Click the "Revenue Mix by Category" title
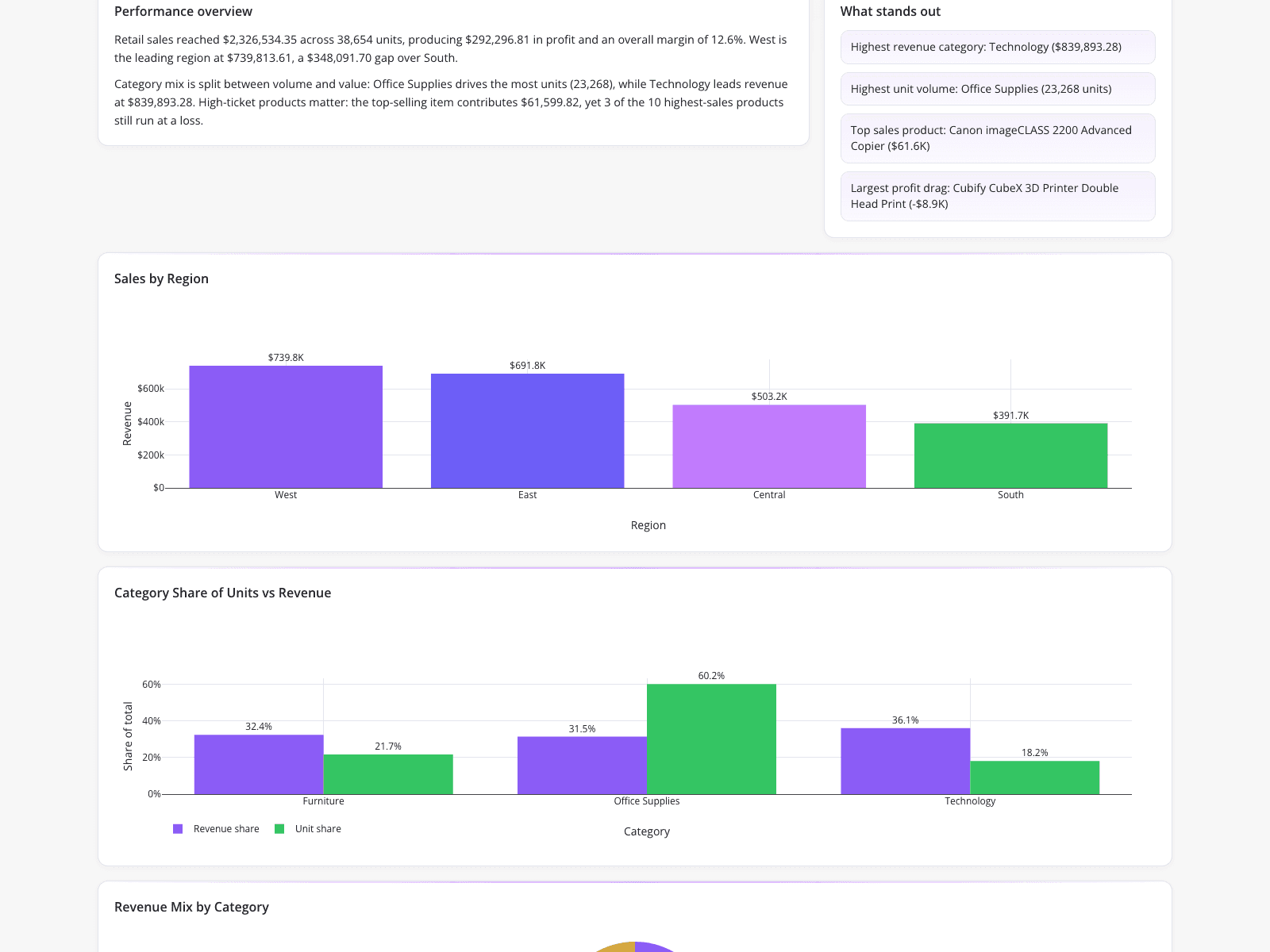 coord(191,907)
